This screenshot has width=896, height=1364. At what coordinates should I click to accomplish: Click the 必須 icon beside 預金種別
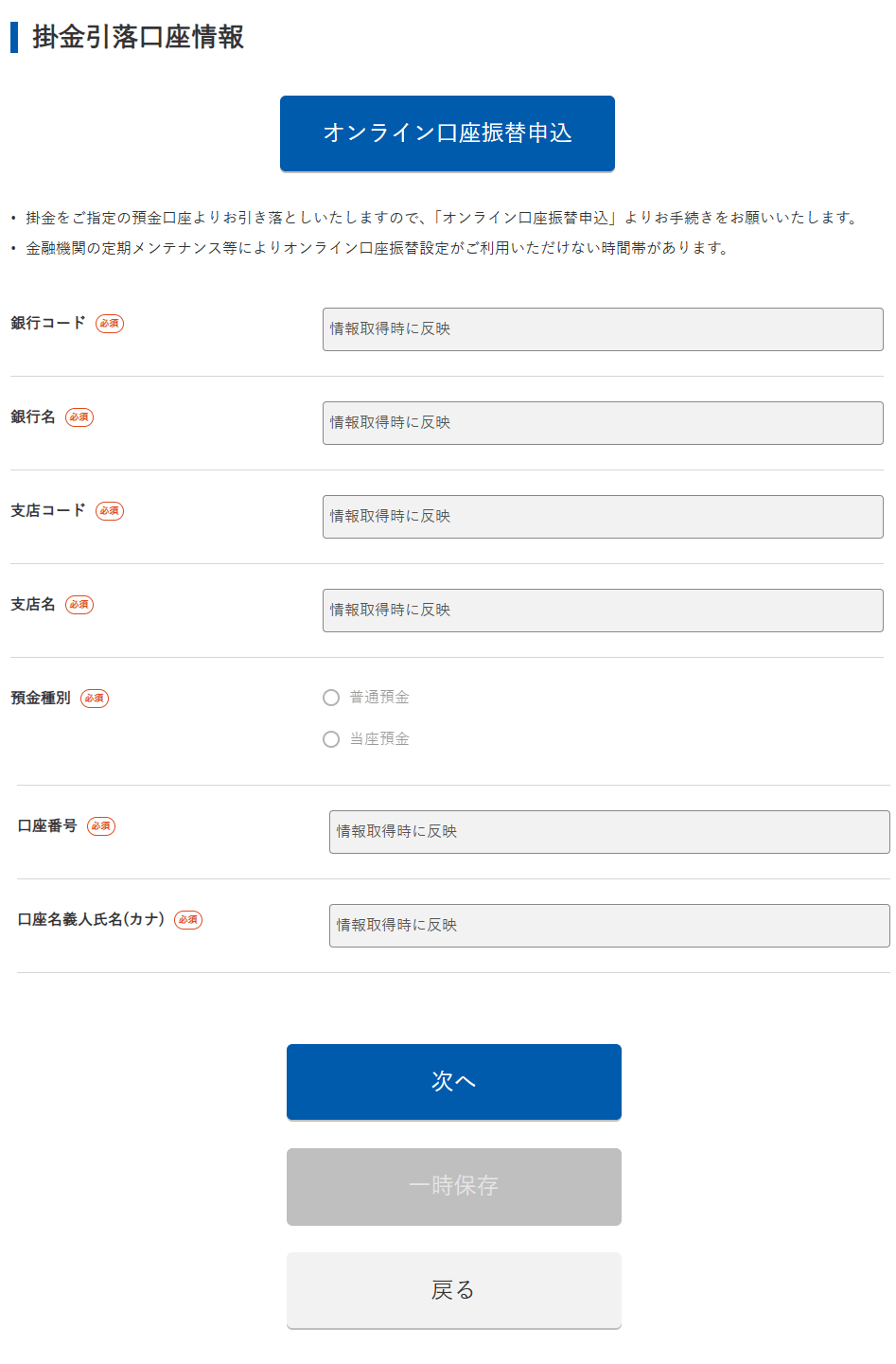(x=95, y=699)
